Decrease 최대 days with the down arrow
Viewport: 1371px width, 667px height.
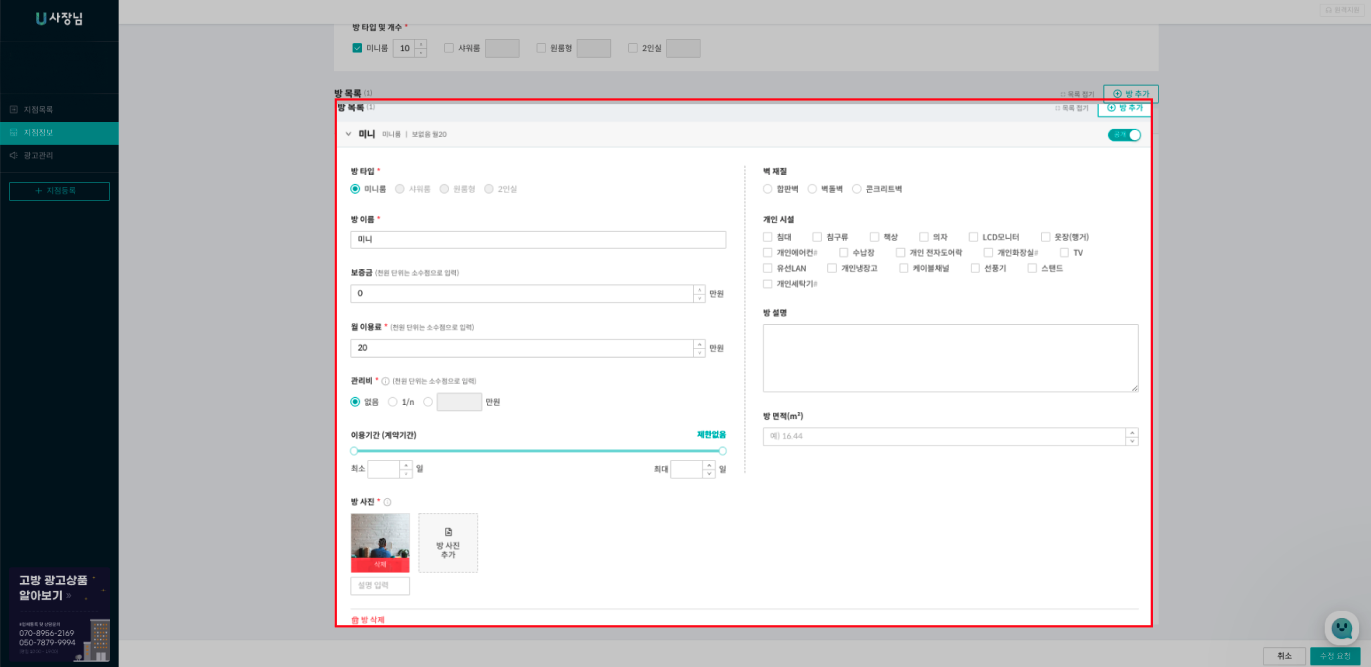coord(709,474)
